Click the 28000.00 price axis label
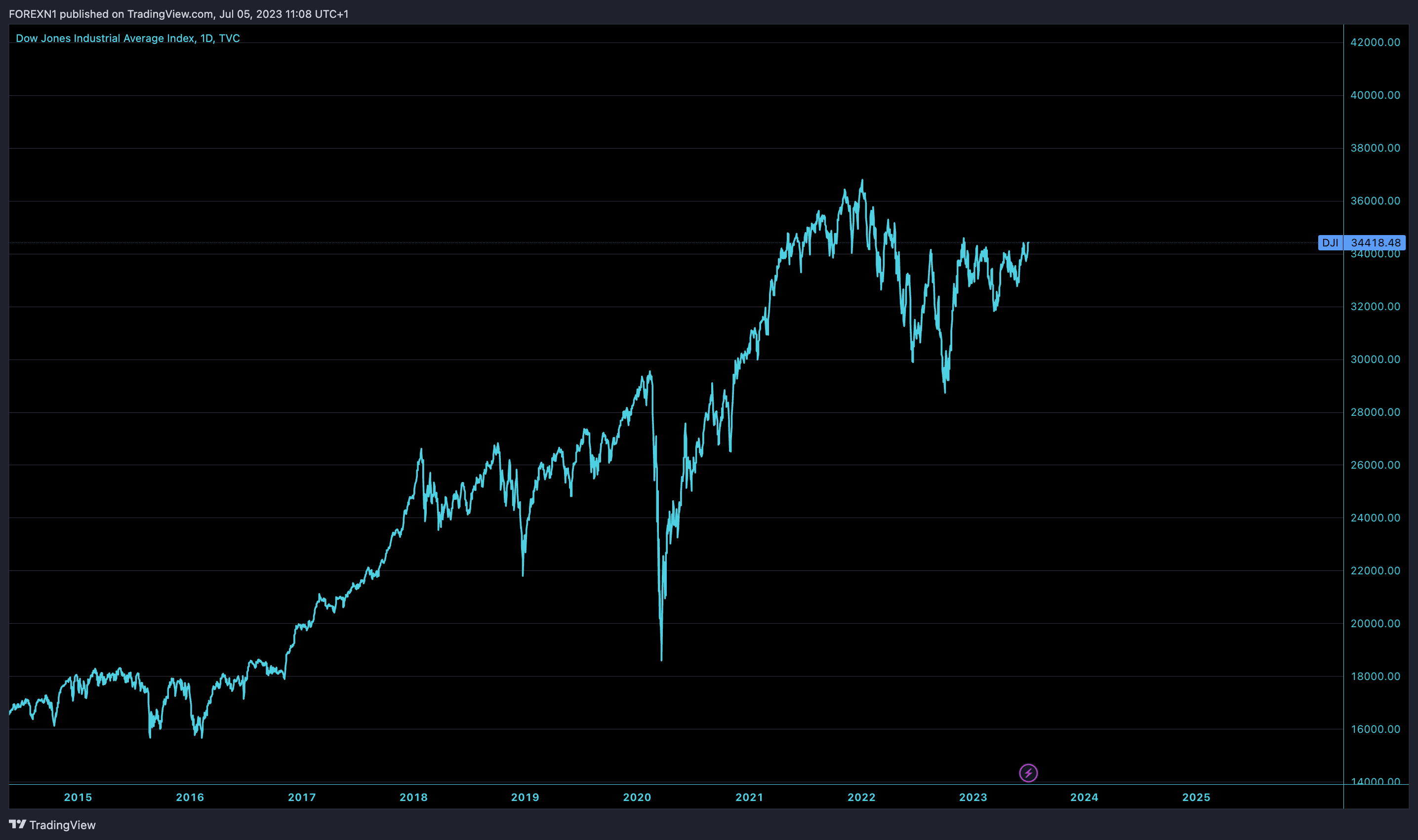Image resolution: width=1418 pixels, height=840 pixels. 1376,412
